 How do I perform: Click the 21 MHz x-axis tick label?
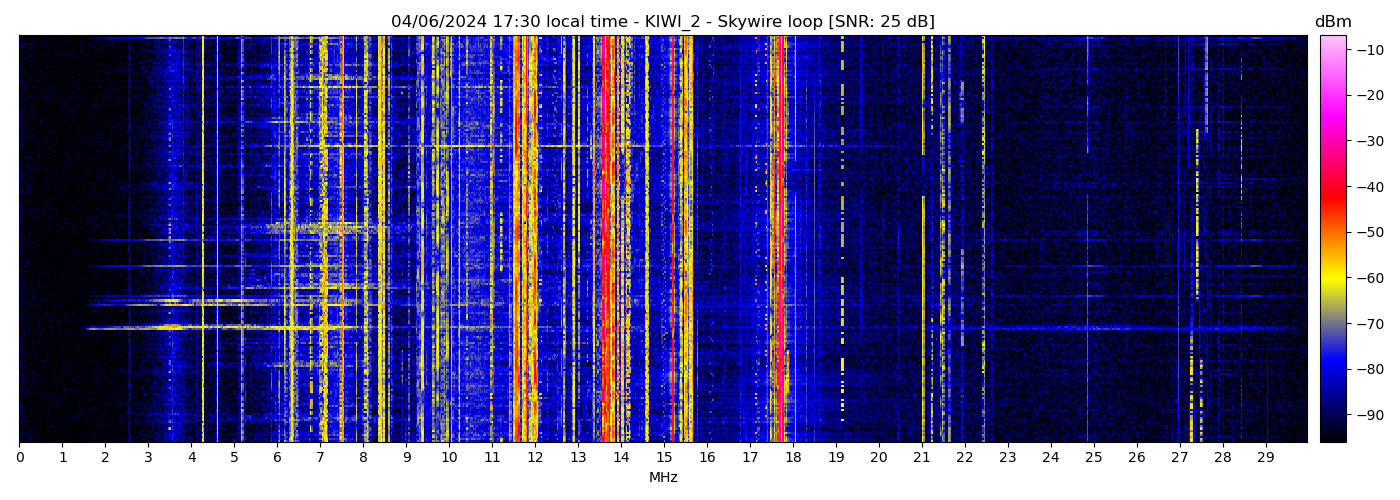(x=921, y=458)
